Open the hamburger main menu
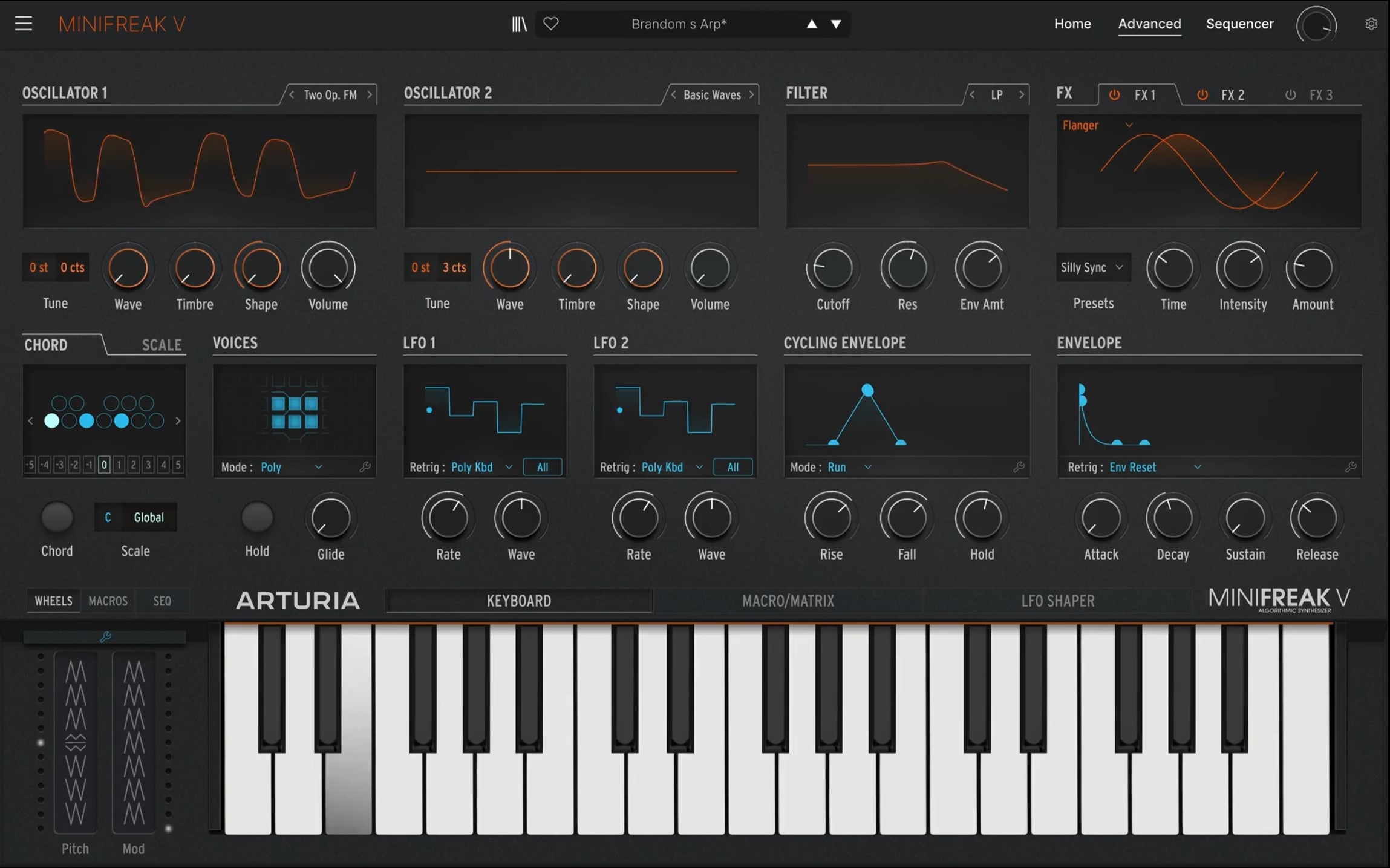 coord(24,24)
